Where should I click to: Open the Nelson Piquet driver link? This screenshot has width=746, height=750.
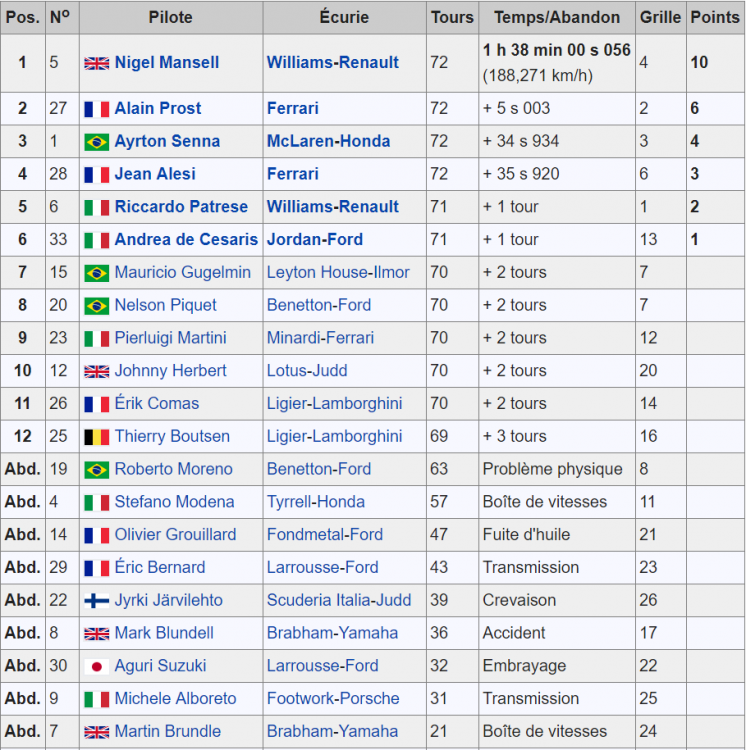click(165, 305)
